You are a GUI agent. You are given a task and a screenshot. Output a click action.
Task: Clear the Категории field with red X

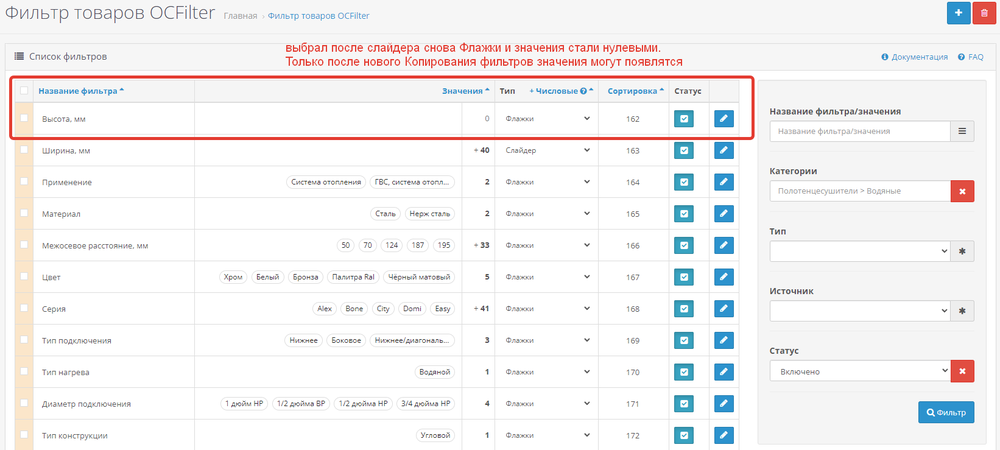pyautogui.click(x=961, y=191)
